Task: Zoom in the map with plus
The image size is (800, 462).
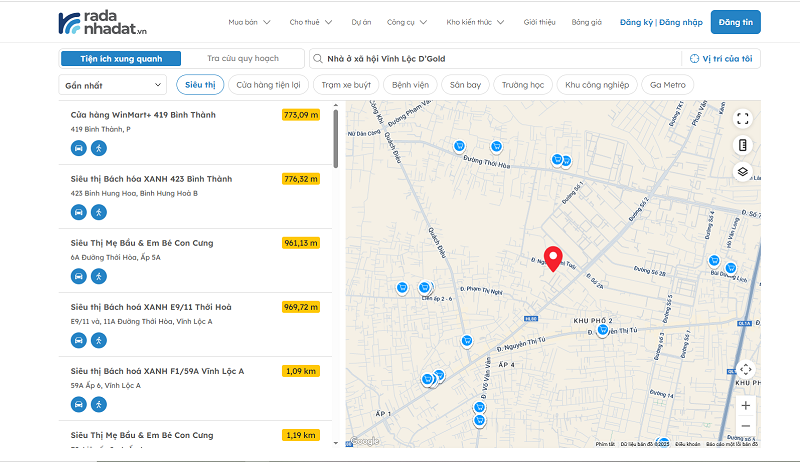Action: click(745, 405)
